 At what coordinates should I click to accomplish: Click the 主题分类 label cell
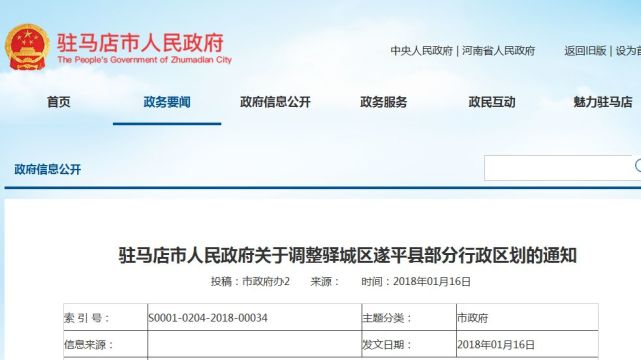409,318
